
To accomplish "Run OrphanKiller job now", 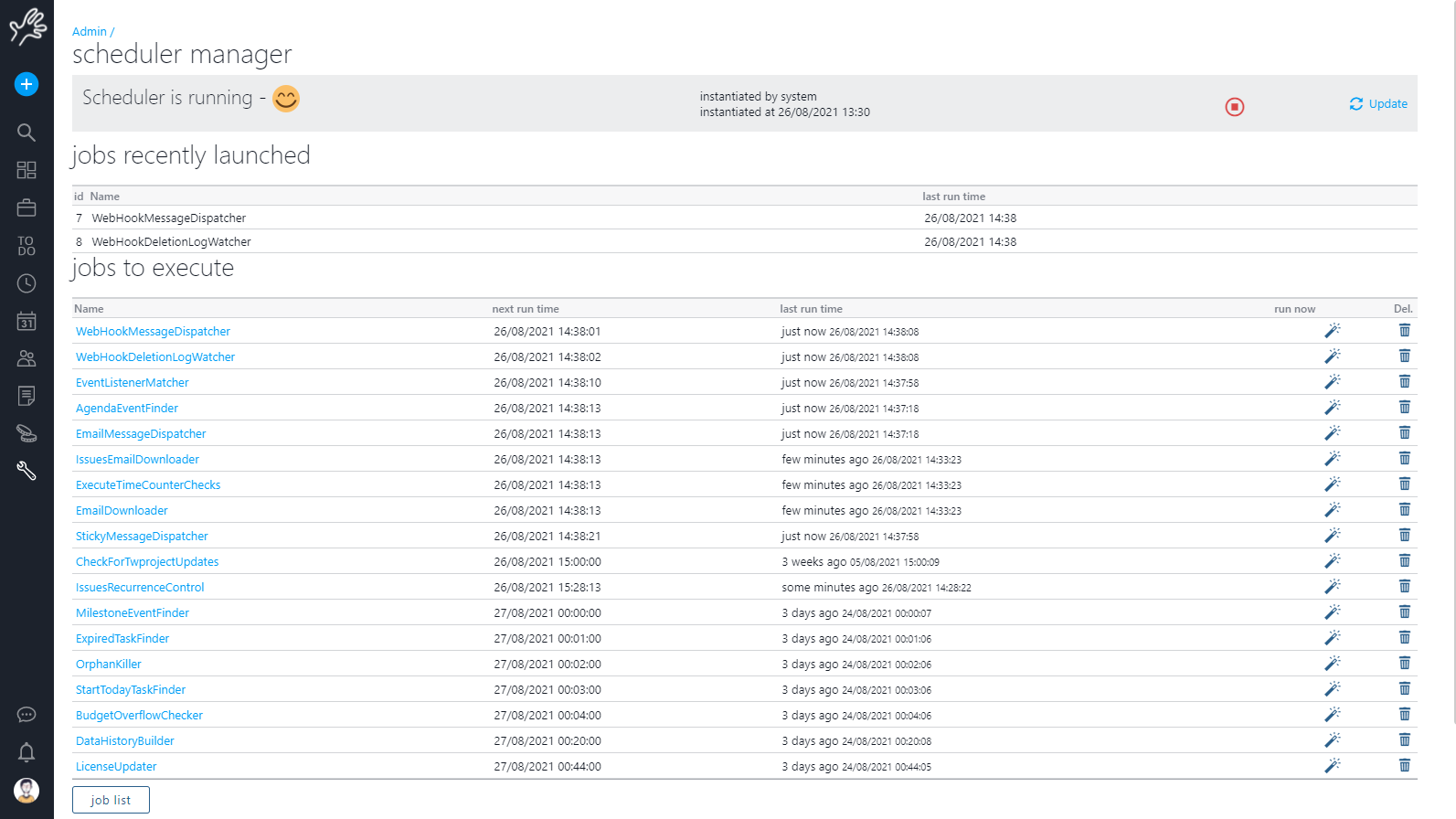I will click(1332, 664).
